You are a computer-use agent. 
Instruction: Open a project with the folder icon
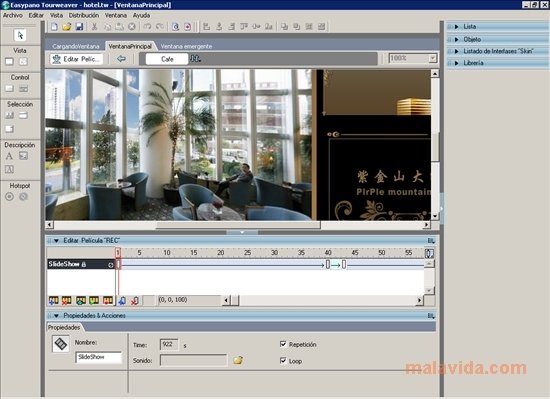(67, 27)
